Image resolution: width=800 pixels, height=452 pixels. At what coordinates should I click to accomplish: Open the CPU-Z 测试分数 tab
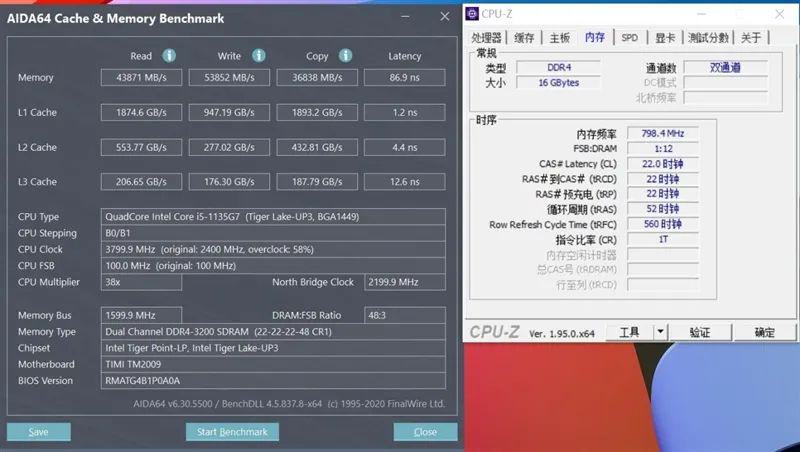click(708, 37)
